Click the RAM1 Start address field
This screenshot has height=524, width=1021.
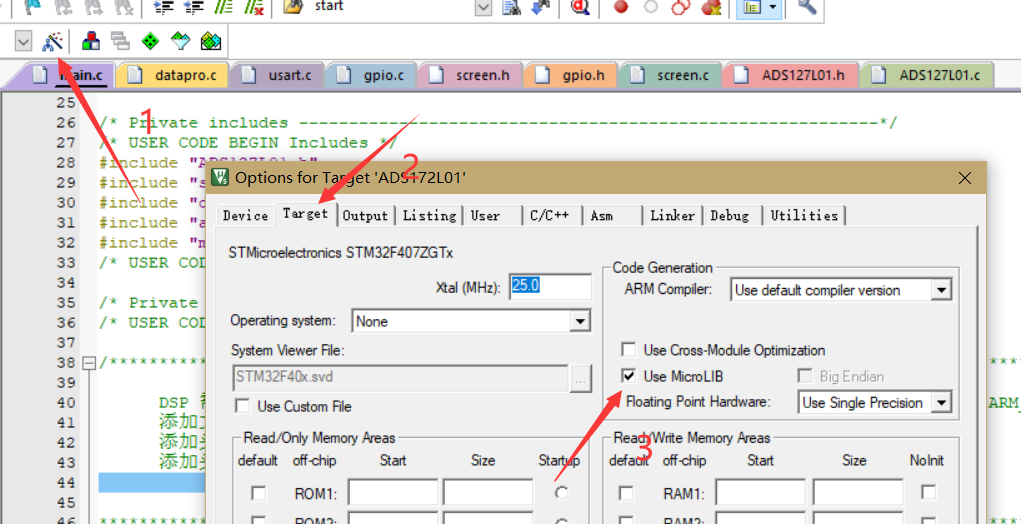coord(761,493)
